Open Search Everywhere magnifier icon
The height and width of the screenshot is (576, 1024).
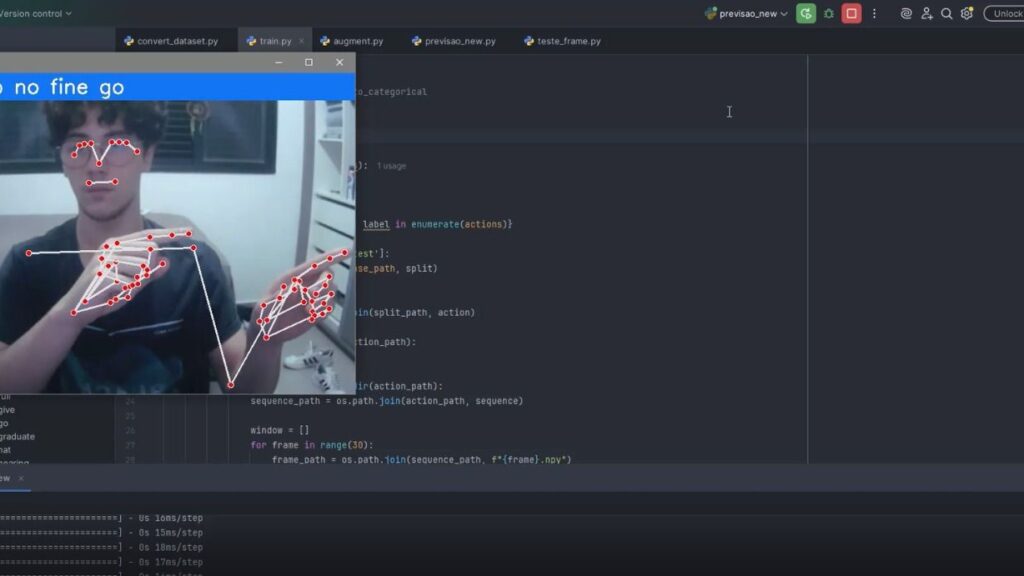(x=947, y=14)
